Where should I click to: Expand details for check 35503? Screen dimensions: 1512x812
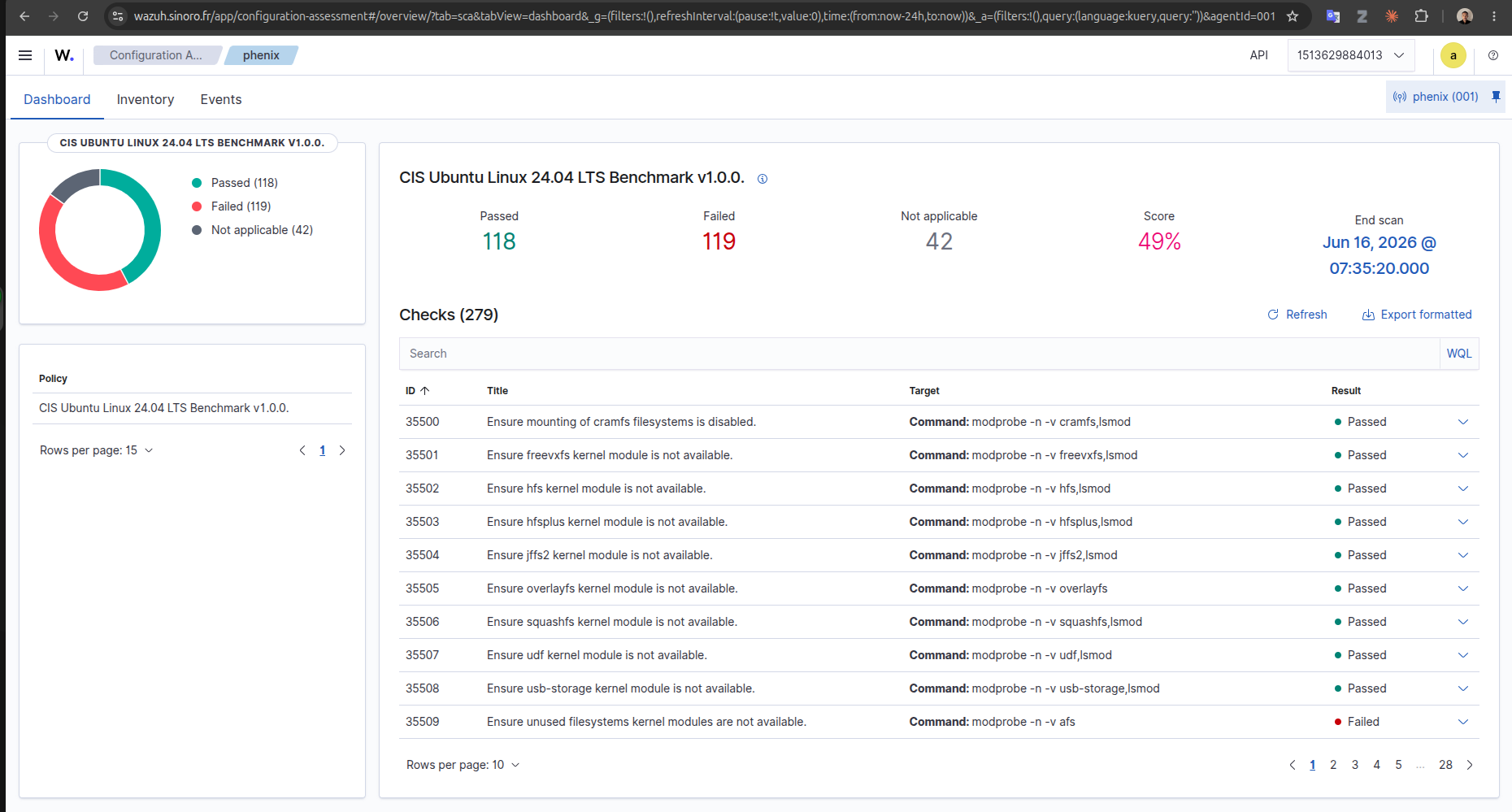tap(1463, 522)
